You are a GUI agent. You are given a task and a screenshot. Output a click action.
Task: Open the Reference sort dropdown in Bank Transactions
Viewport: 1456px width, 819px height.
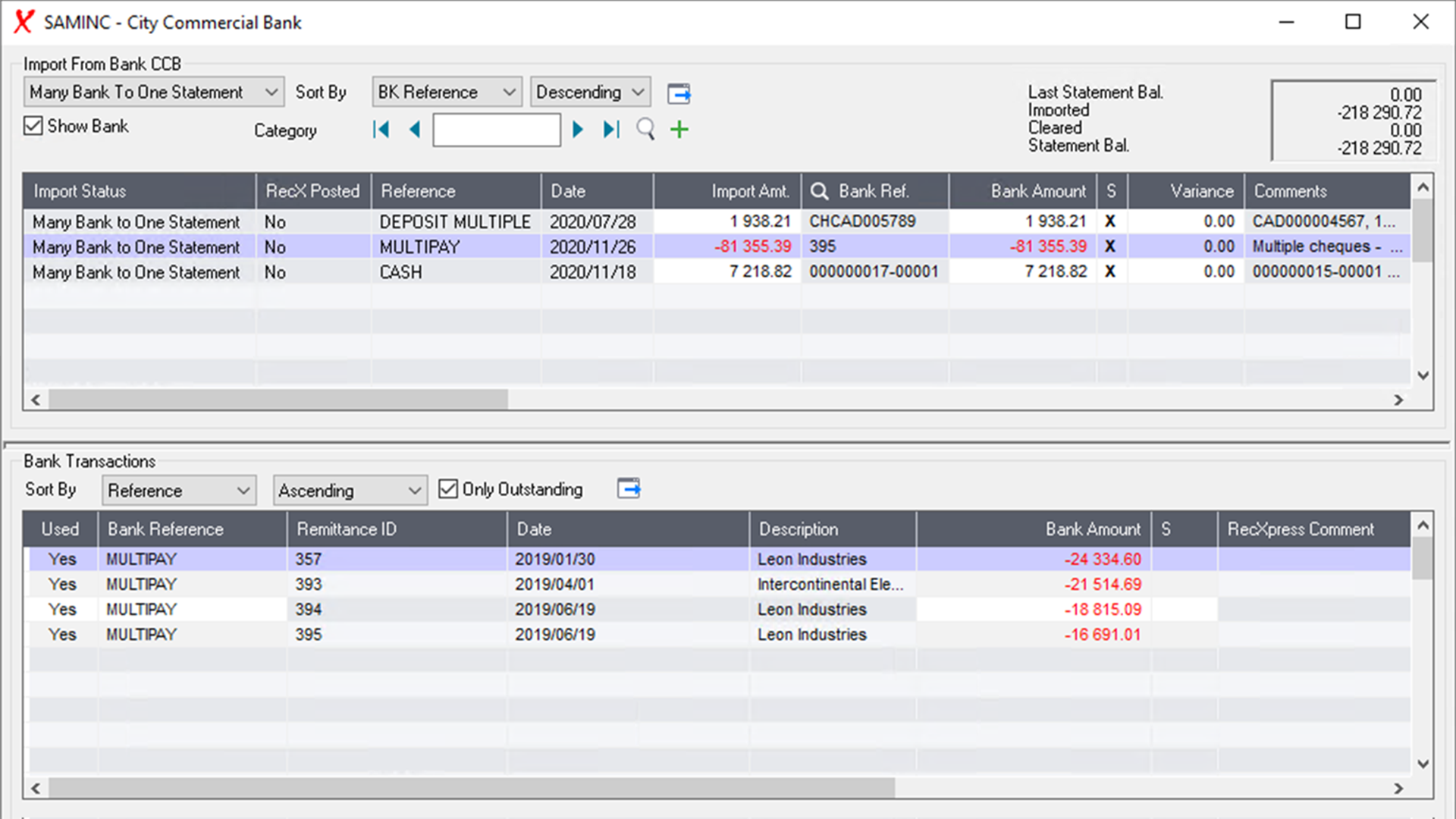pyautogui.click(x=179, y=491)
